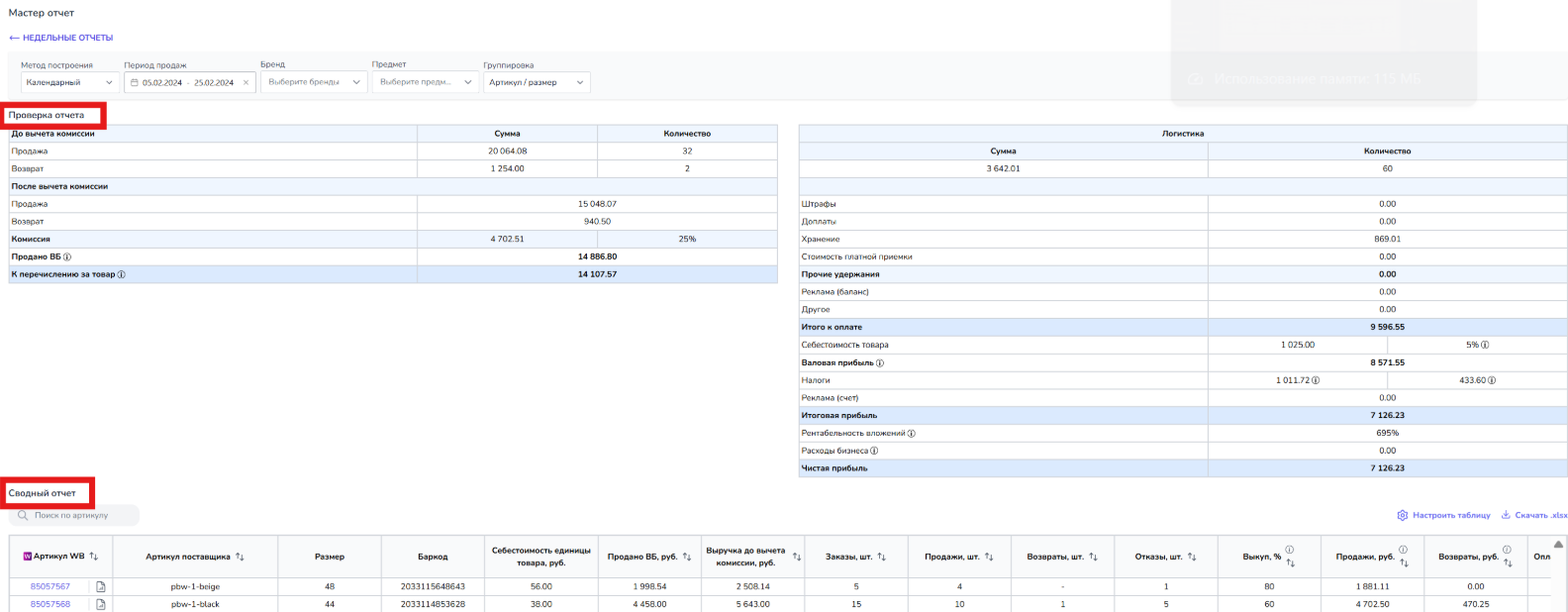Click the info icon next to Валовая прибыль

click(x=880, y=363)
